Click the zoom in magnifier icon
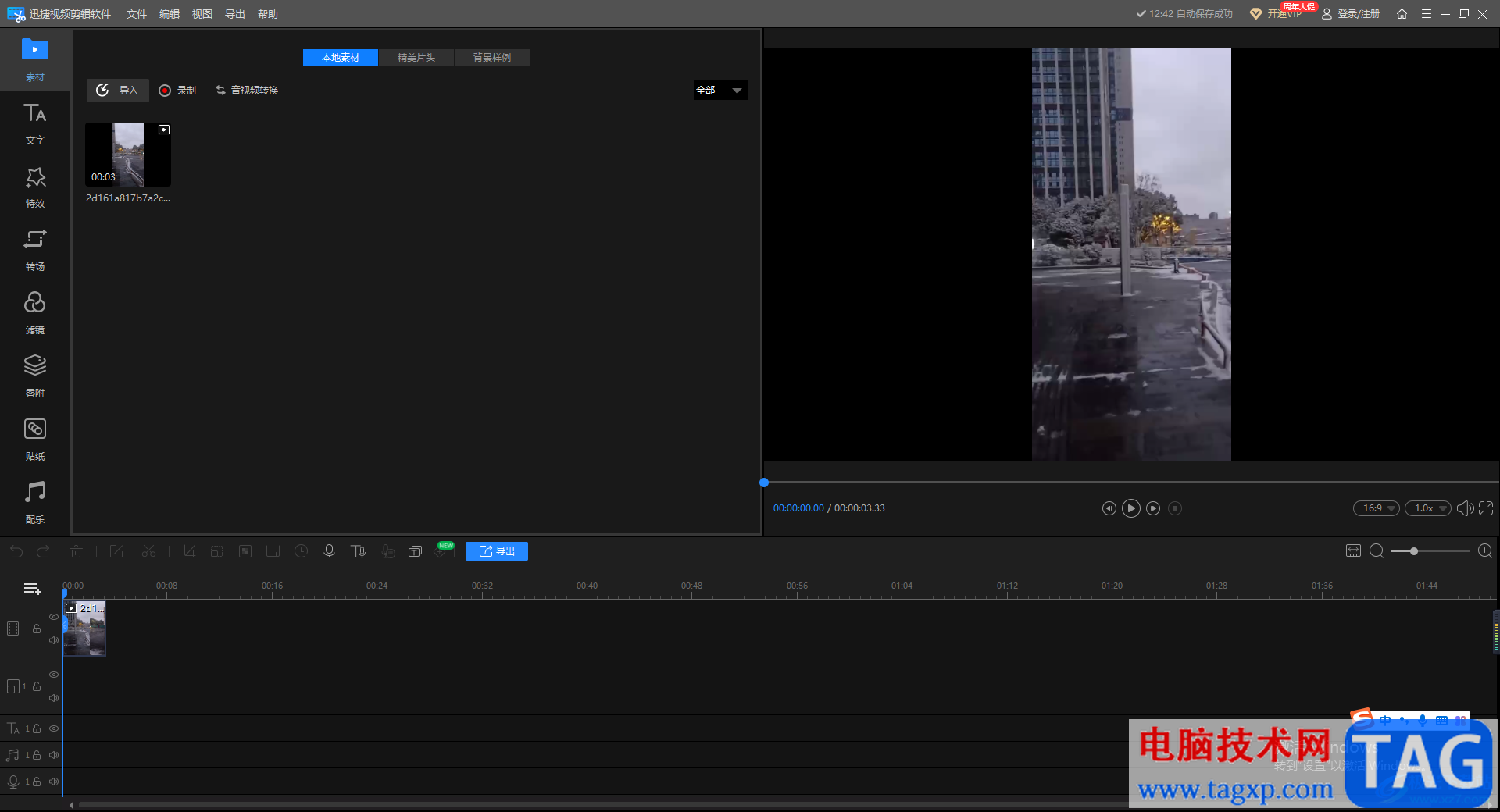This screenshot has width=1500, height=812. (x=1485, y=551)
